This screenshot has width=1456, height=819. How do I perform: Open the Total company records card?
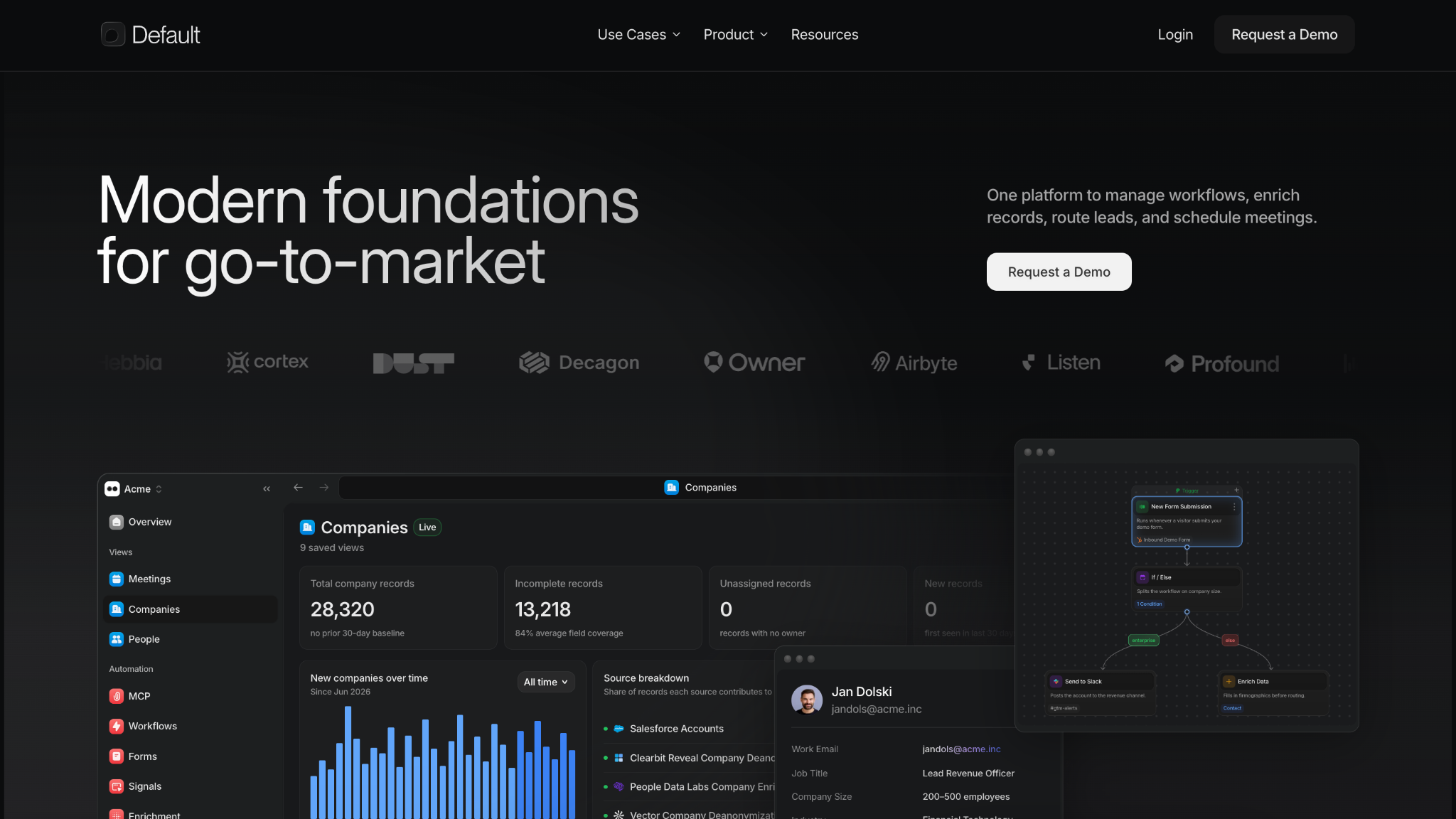coord(398,608)
